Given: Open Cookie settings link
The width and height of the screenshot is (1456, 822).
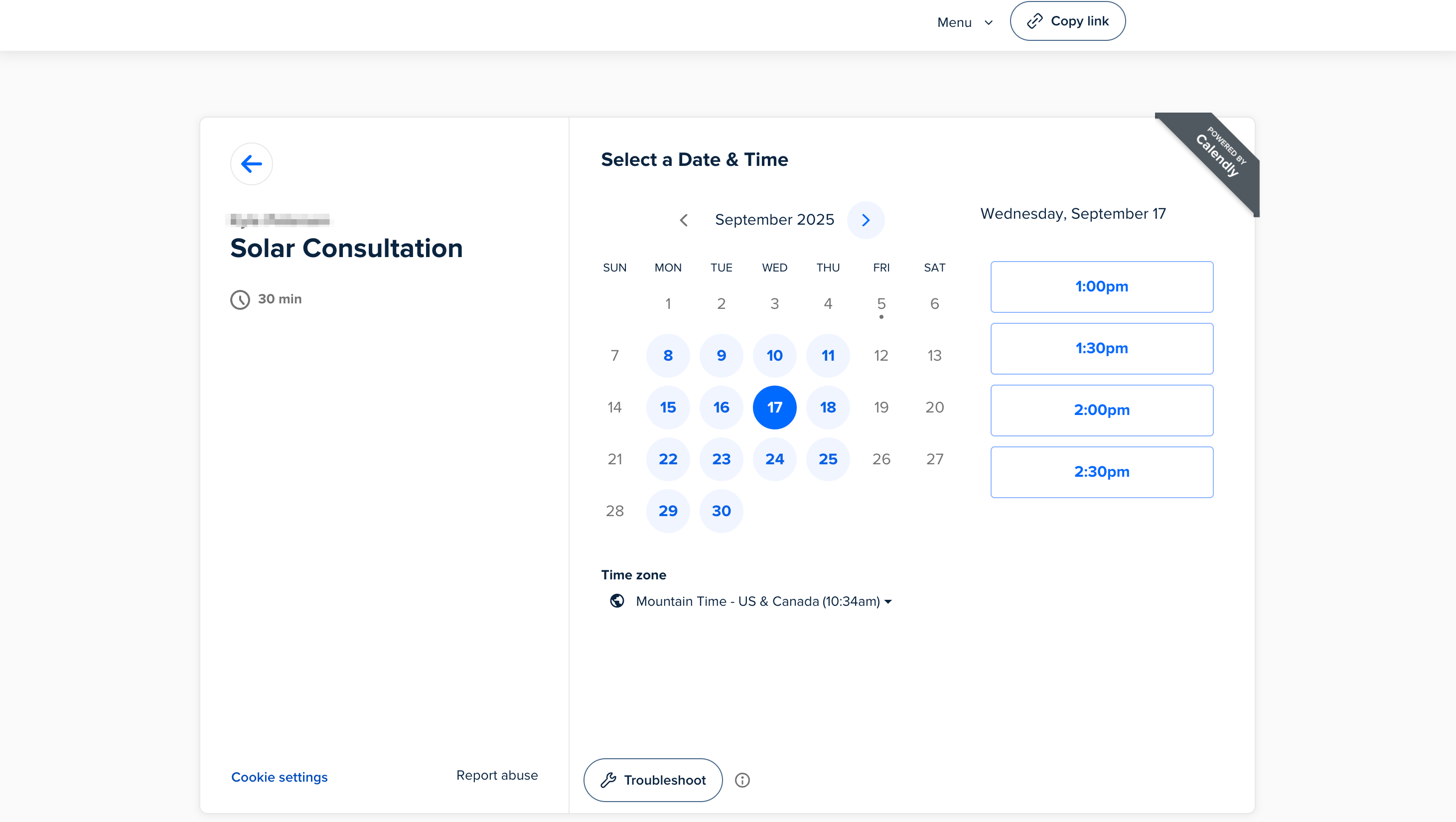Looking at the screenshot, I should click(279, 777).
